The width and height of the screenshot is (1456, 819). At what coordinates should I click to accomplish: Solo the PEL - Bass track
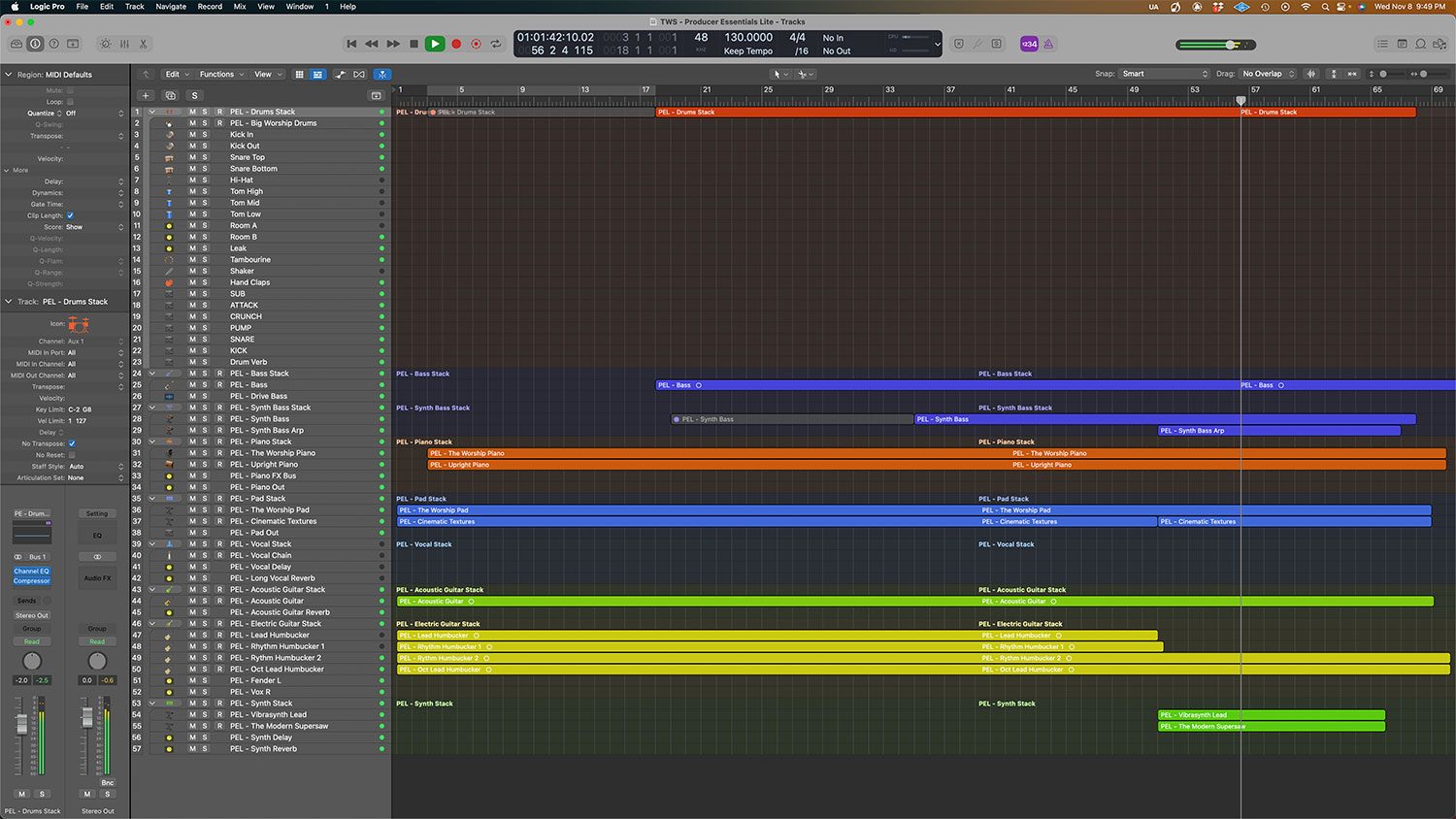(205, 384)
